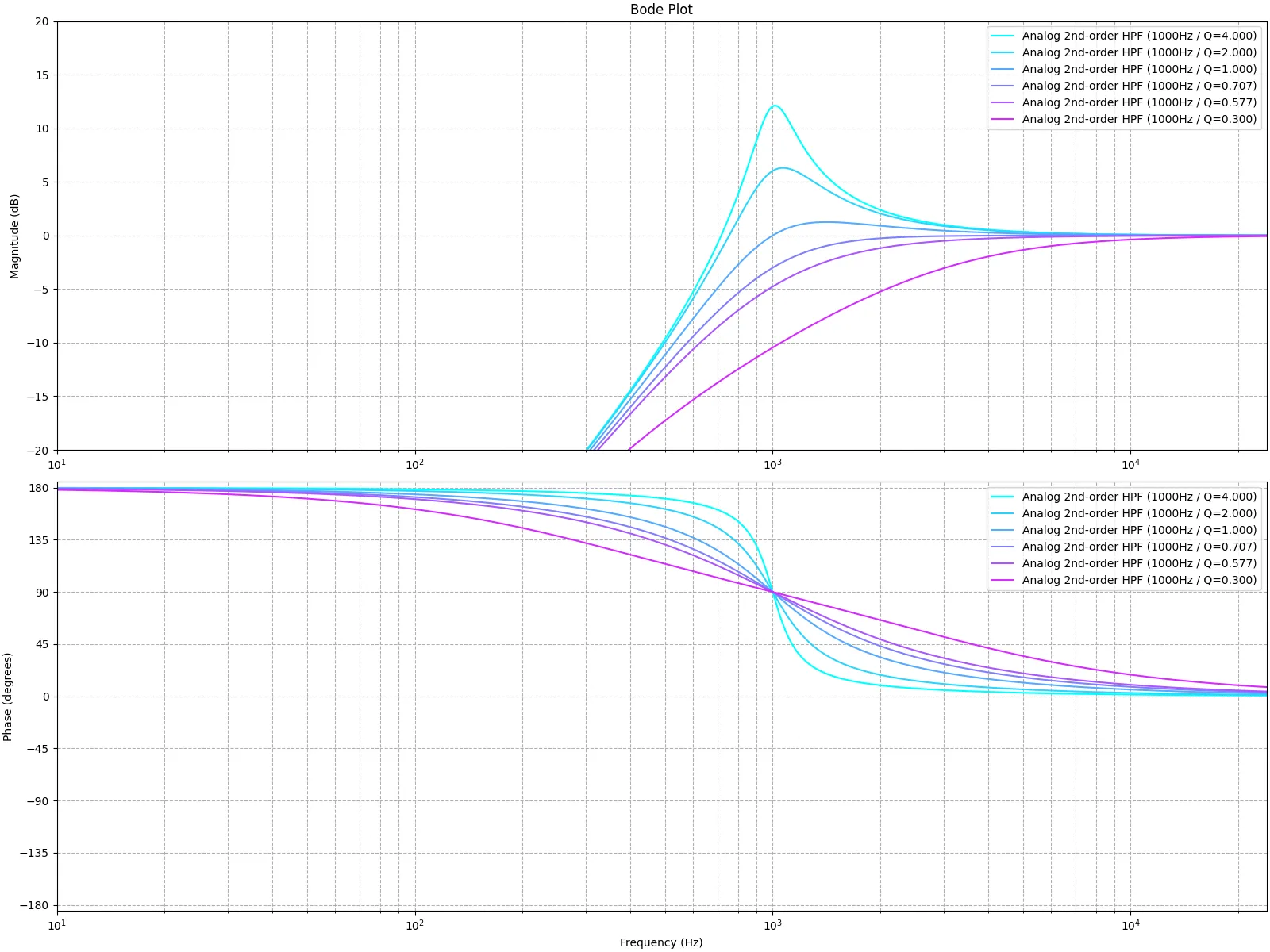Select Q=0.300 entry in phase plot legend
This screenshot has height=952, width=1270.
click(x=1138, y=580)
